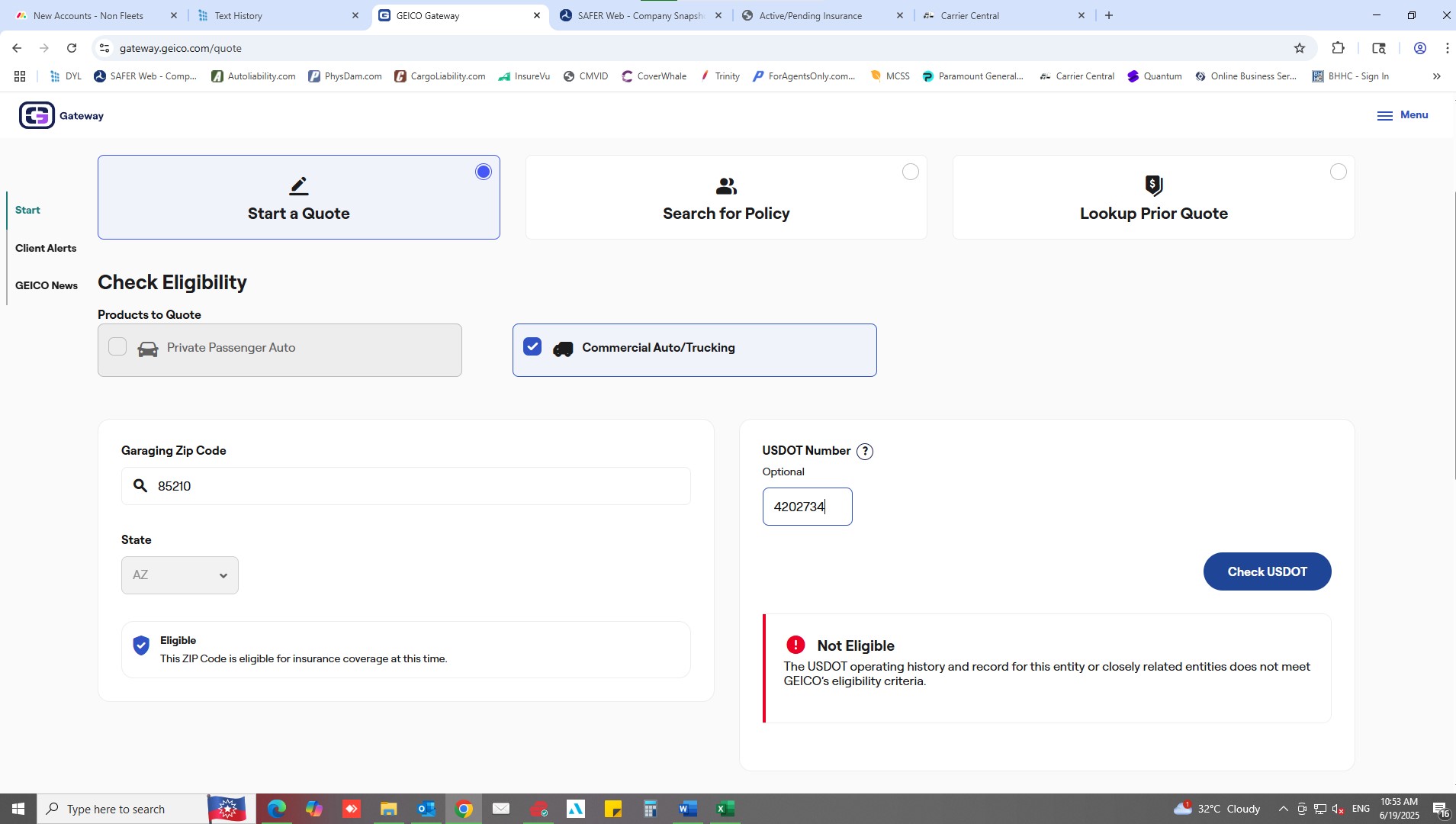Bookmark this page with the star icon

(x=1300, y=48)
